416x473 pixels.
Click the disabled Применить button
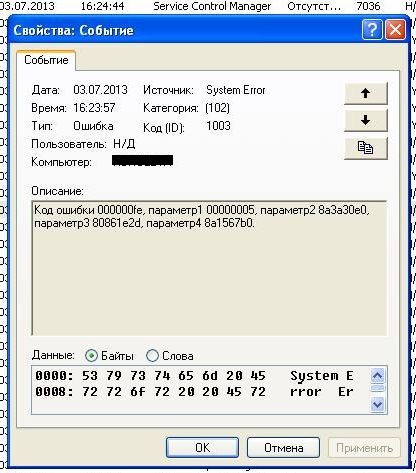pyautogui.click(x=364, y=448)
